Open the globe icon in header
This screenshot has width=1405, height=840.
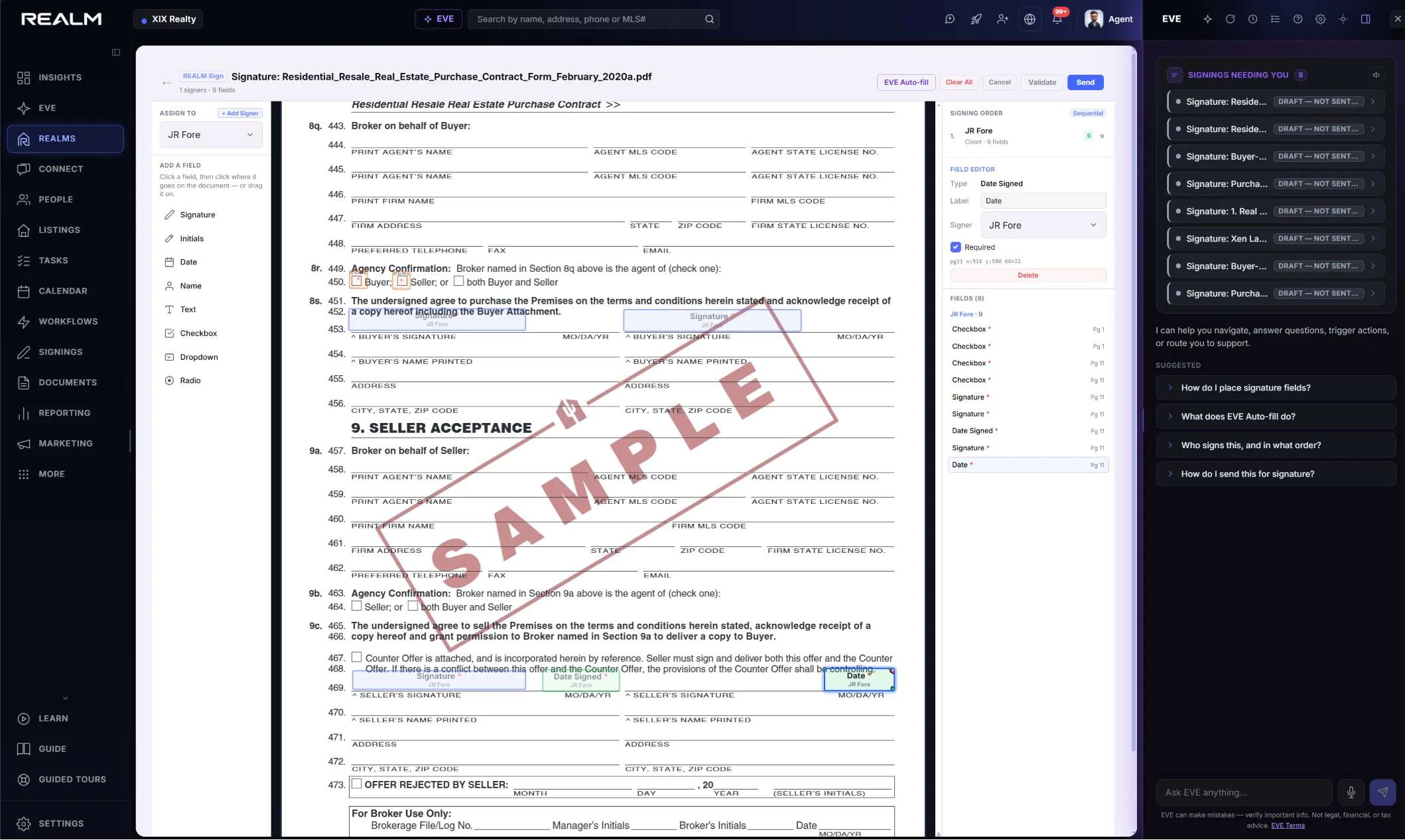point(1030,19)
